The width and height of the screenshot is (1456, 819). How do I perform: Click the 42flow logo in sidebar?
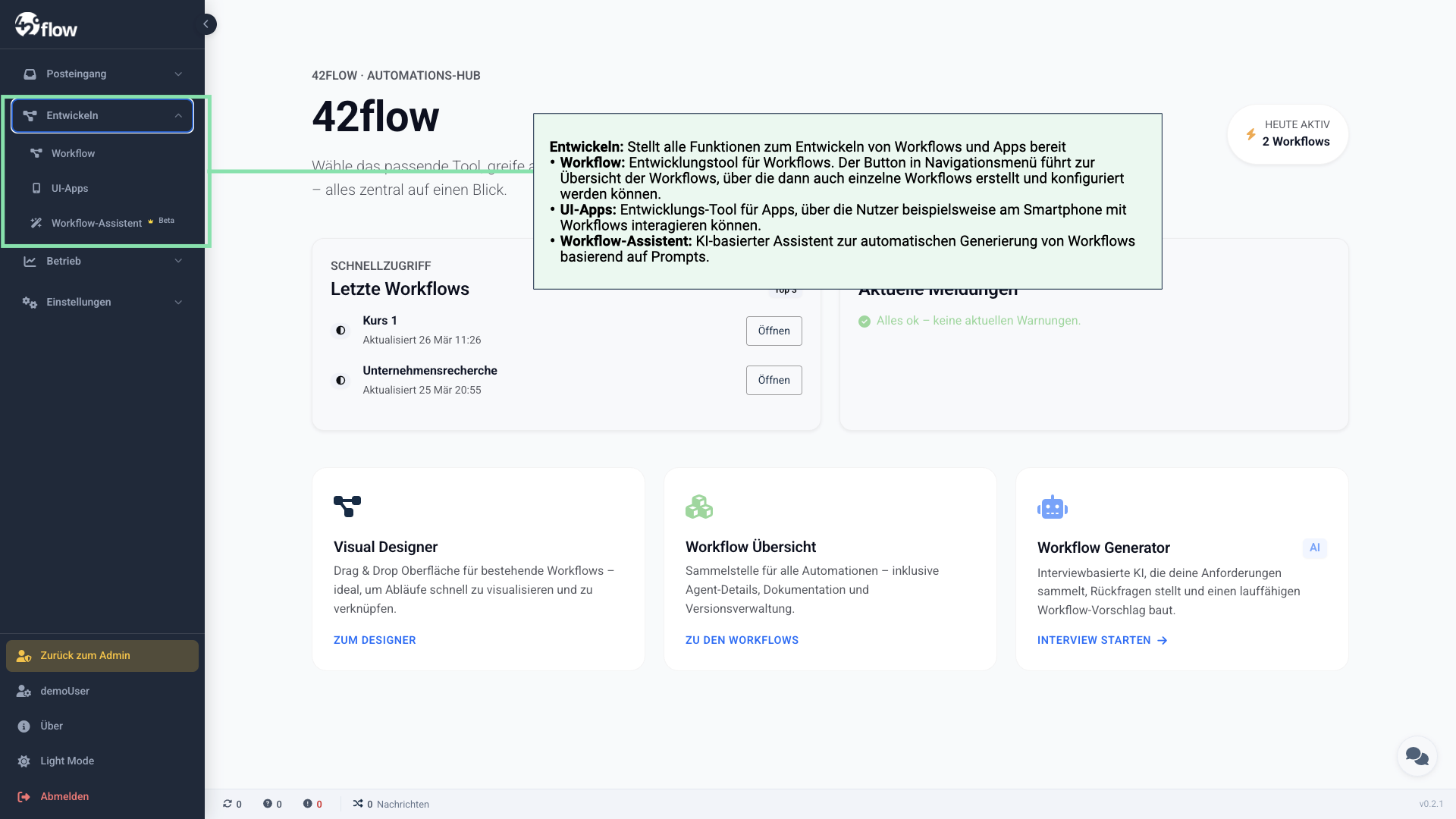[46, 26]
